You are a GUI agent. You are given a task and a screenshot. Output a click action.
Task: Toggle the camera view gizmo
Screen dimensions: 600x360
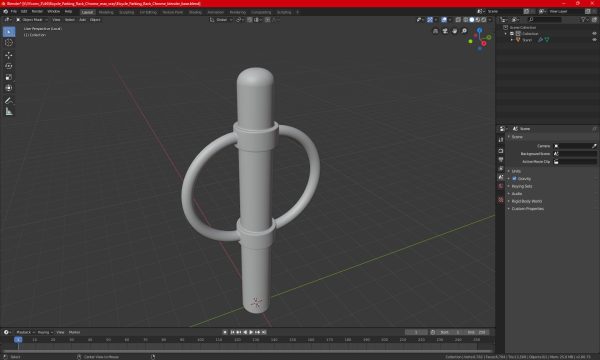(445, 31)
